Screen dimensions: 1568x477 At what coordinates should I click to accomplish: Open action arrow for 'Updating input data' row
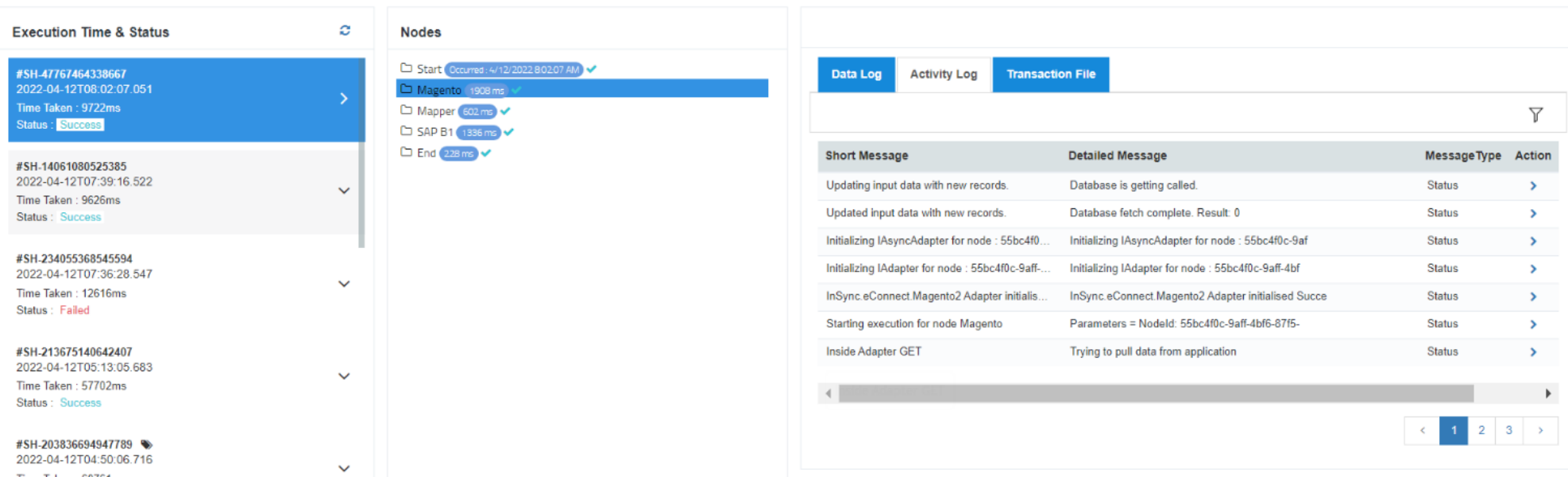coord(1533,186)
